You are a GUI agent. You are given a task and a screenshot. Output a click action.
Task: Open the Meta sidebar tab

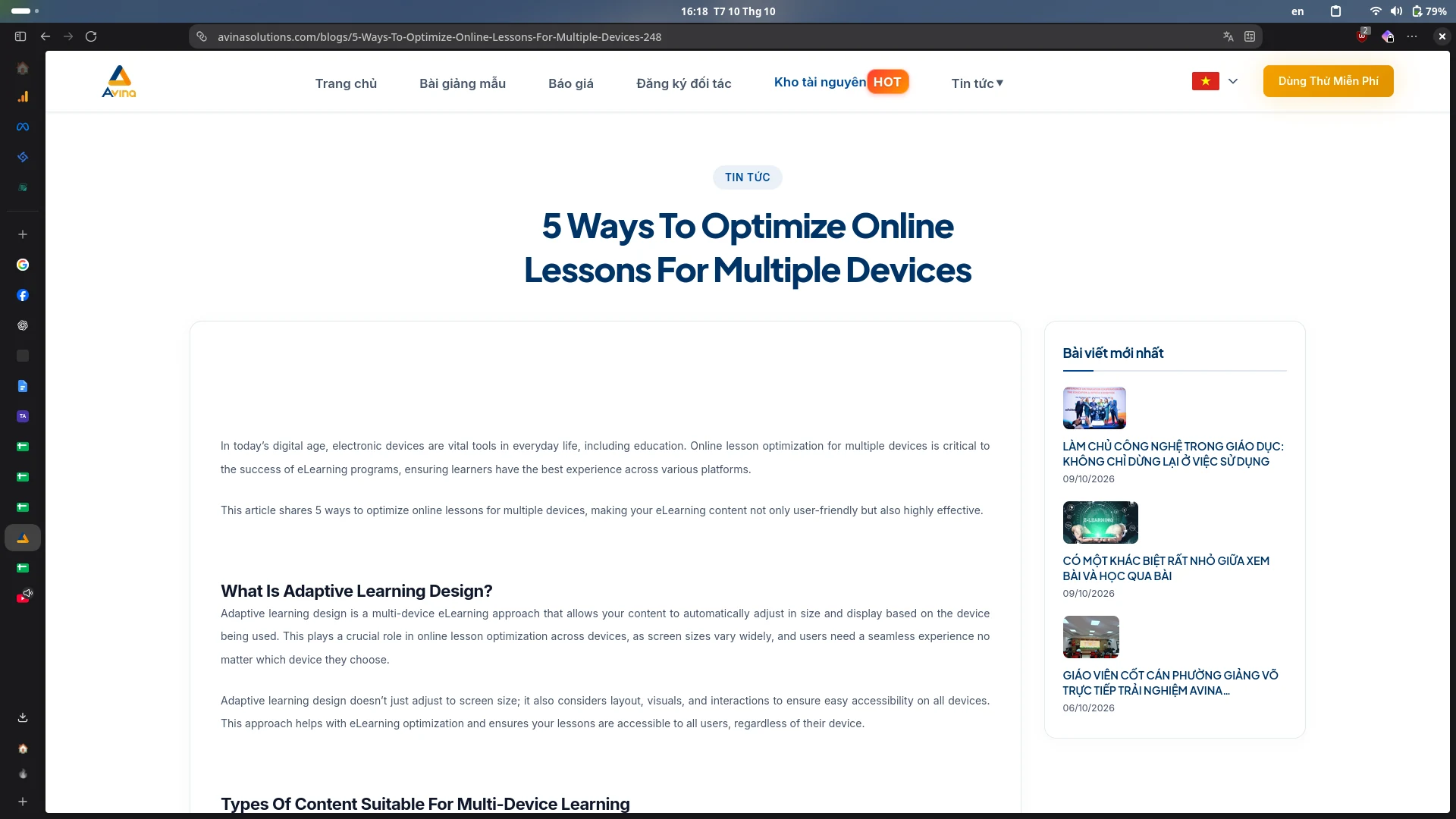23,127
